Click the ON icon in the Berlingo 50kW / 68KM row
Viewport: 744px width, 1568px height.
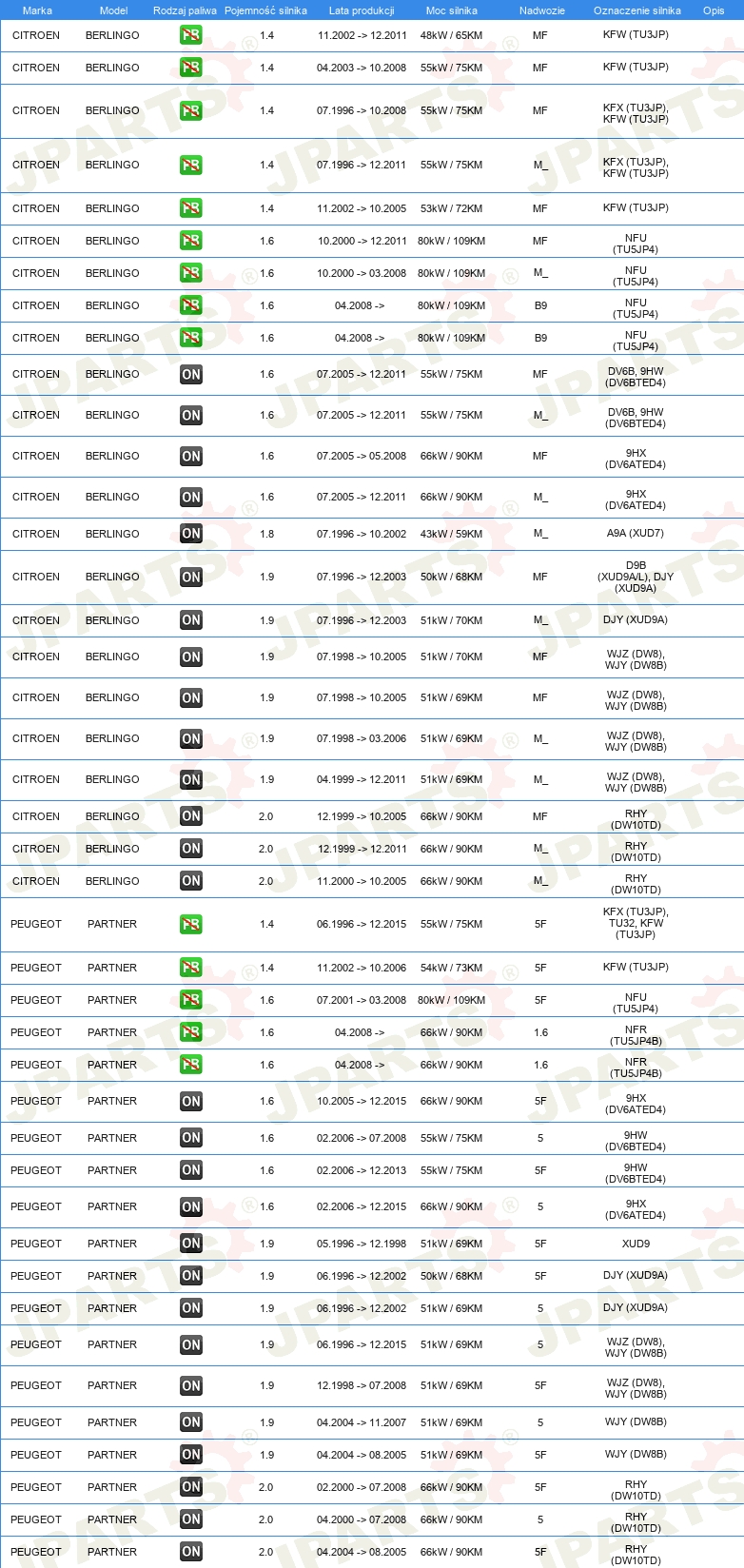click(191, 578)
